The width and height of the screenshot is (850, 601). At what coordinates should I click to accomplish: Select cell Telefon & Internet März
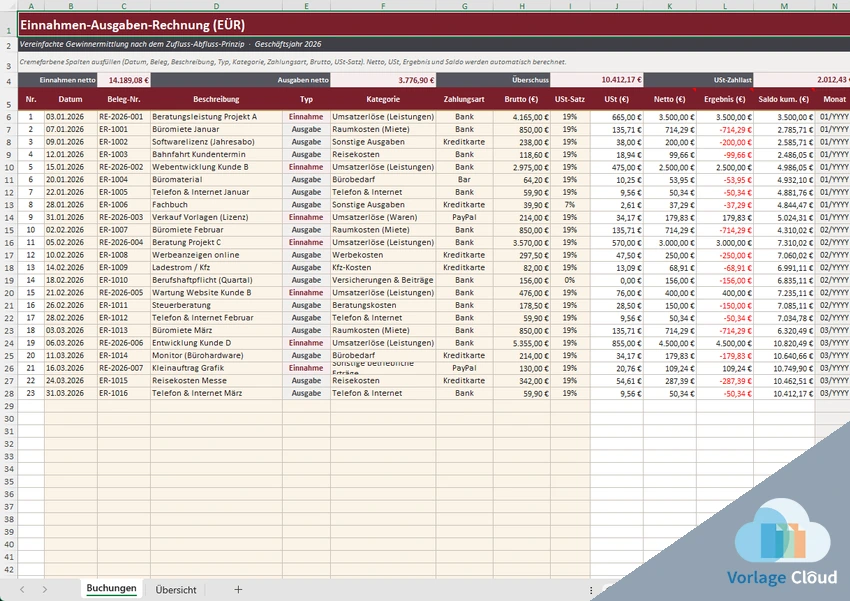(x=216, y=393)
